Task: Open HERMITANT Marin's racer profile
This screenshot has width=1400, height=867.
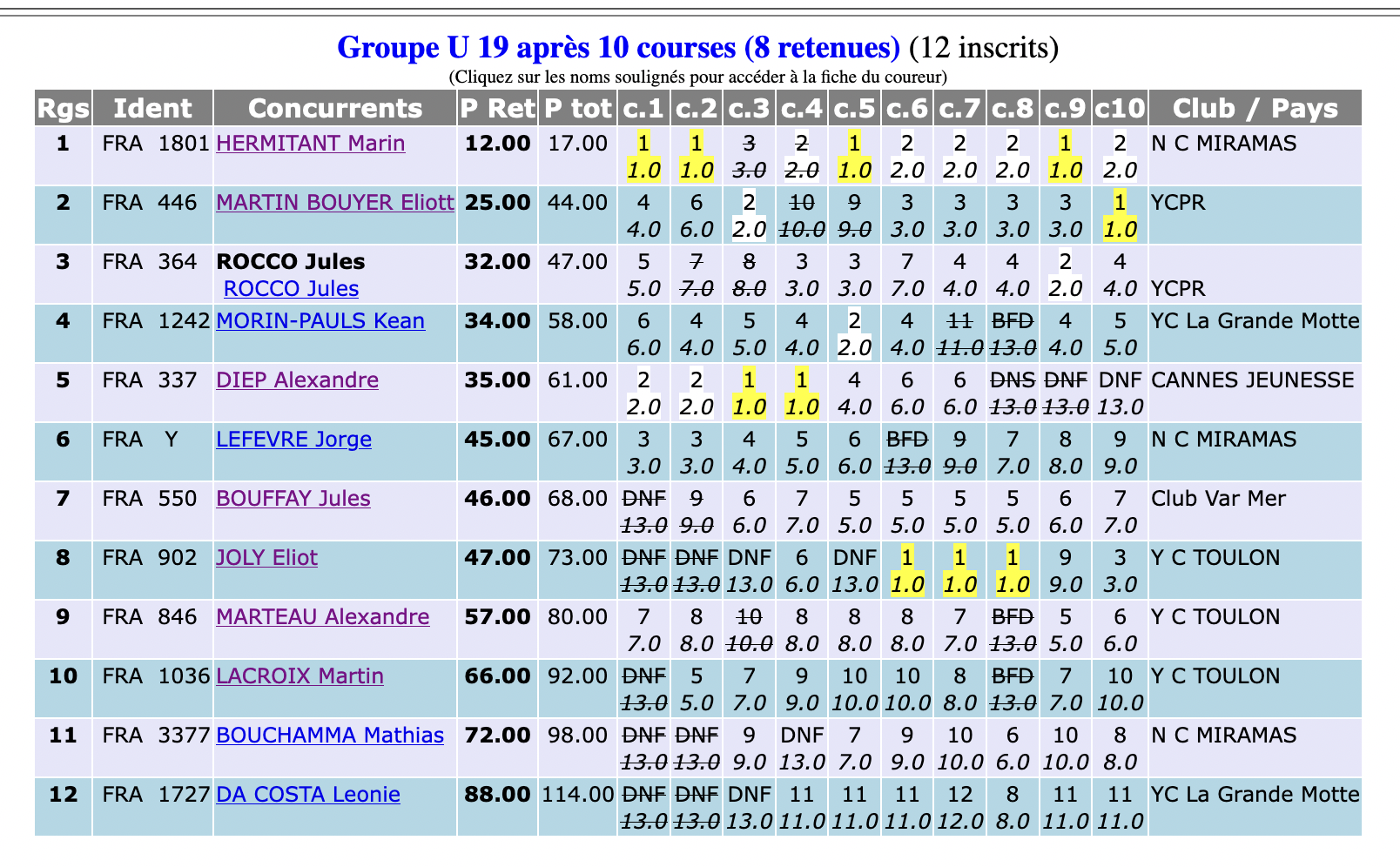Action: coord(310,143)
